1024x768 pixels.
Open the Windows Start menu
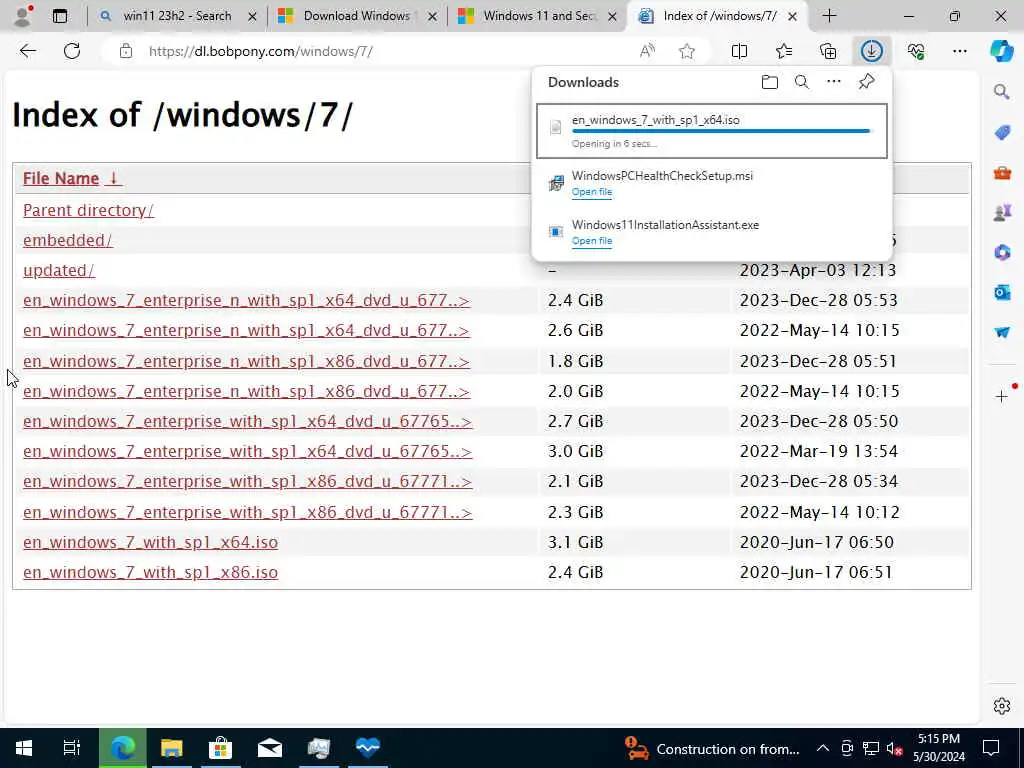[24, 748]
